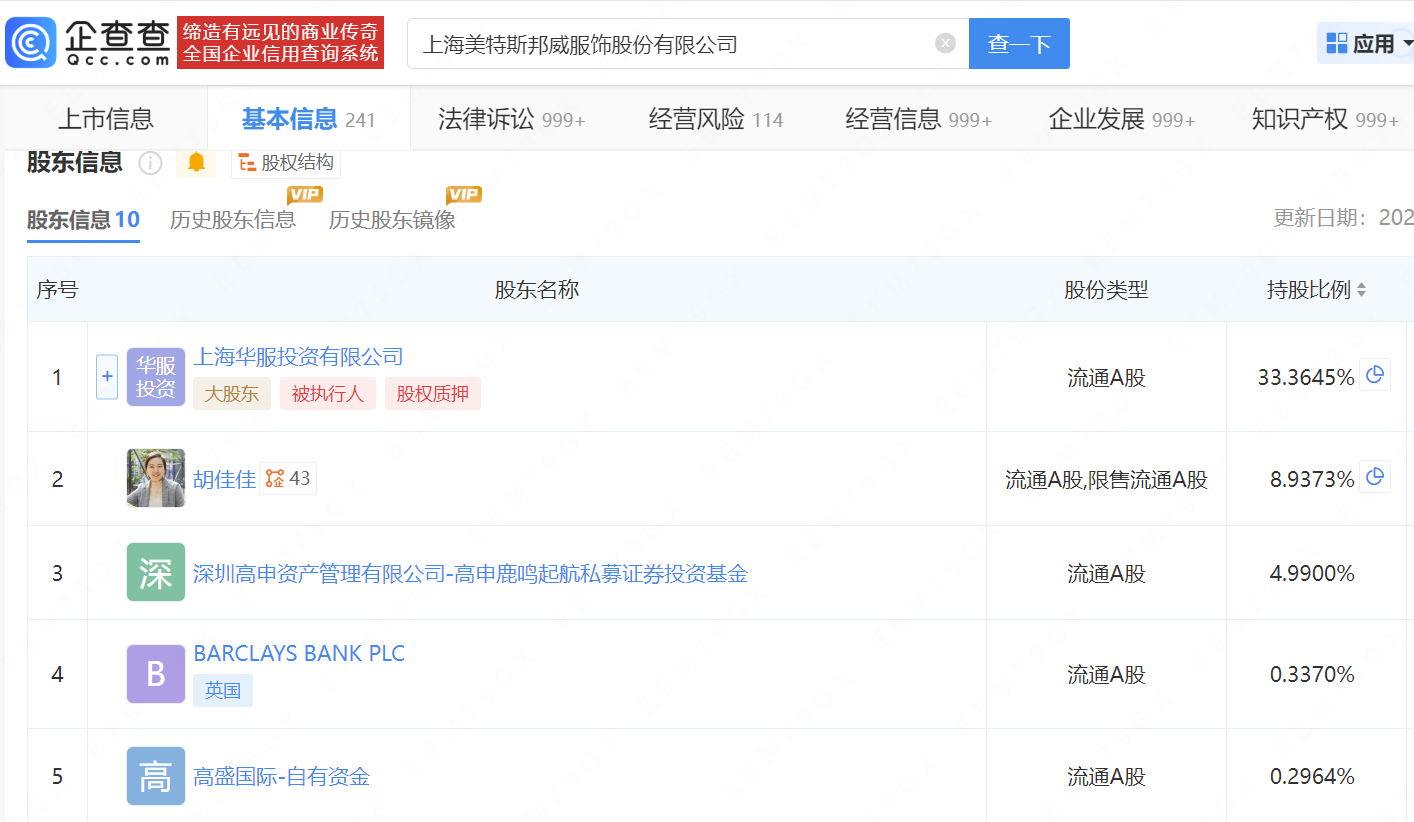The width and height of the screenshot is (1414, 822).
Task: Click the 0.3370% shareholding value
Action: [1312, 675]
